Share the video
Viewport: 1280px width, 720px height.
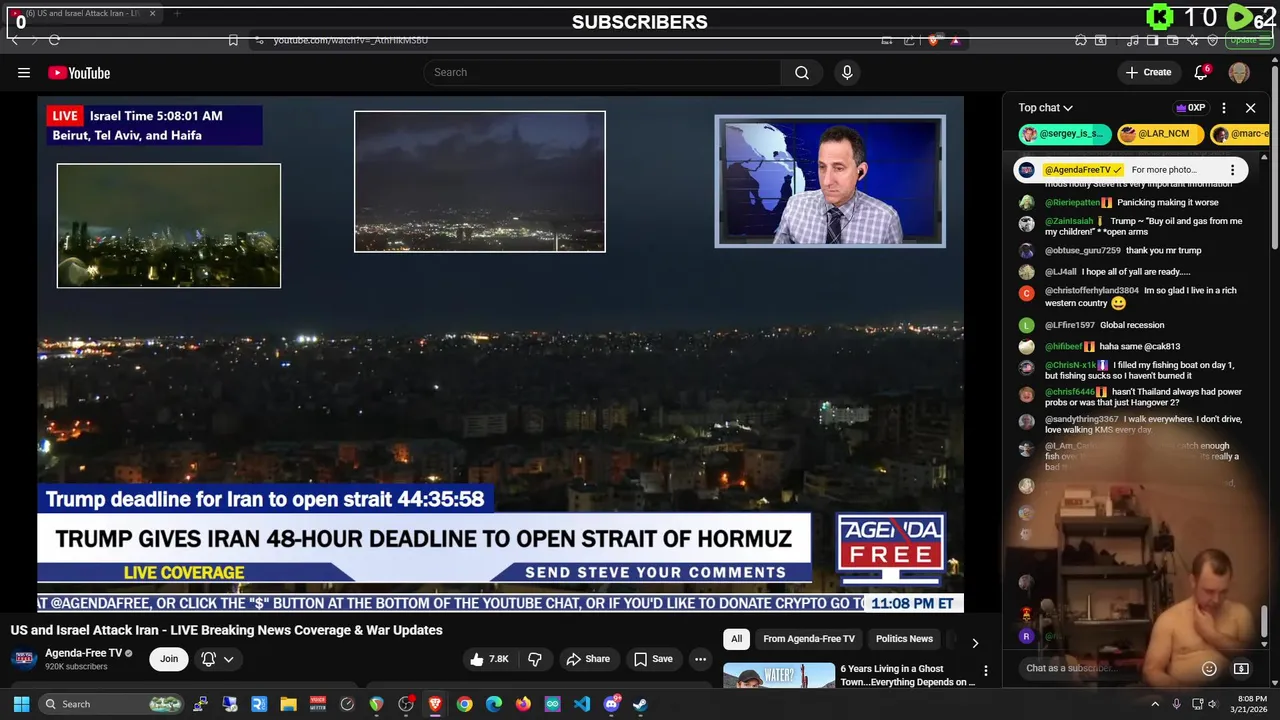click(588, 659)
